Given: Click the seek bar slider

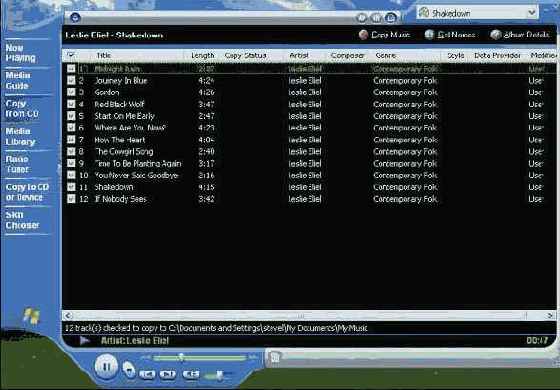Looking at the screenshot, I should 181,357.
